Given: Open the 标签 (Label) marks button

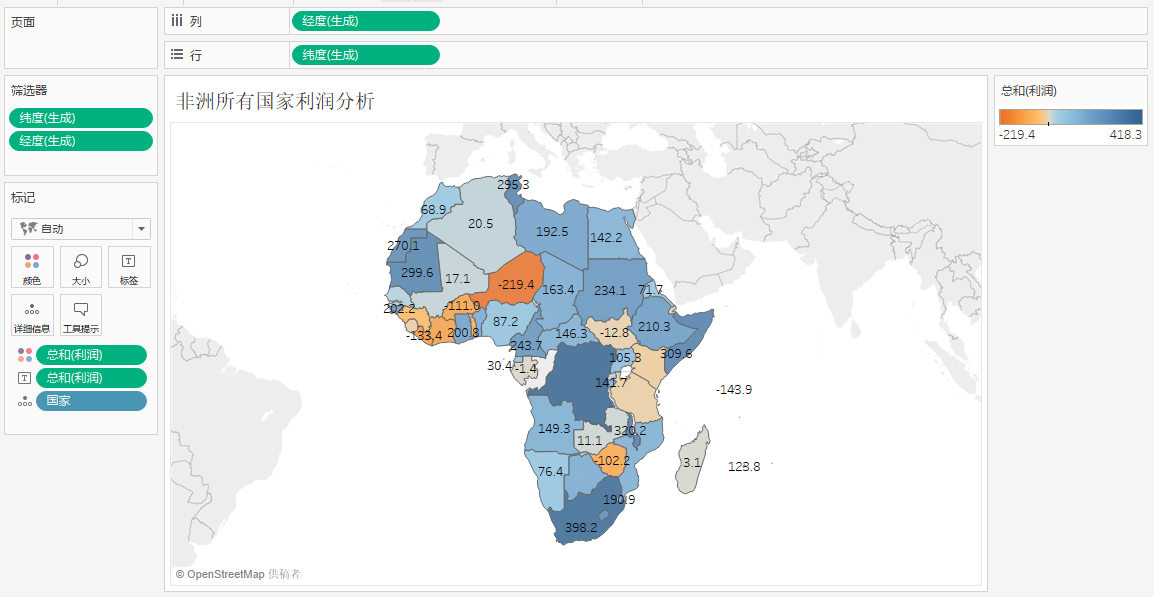Looking at the screenshot, I should click(129, 267).
